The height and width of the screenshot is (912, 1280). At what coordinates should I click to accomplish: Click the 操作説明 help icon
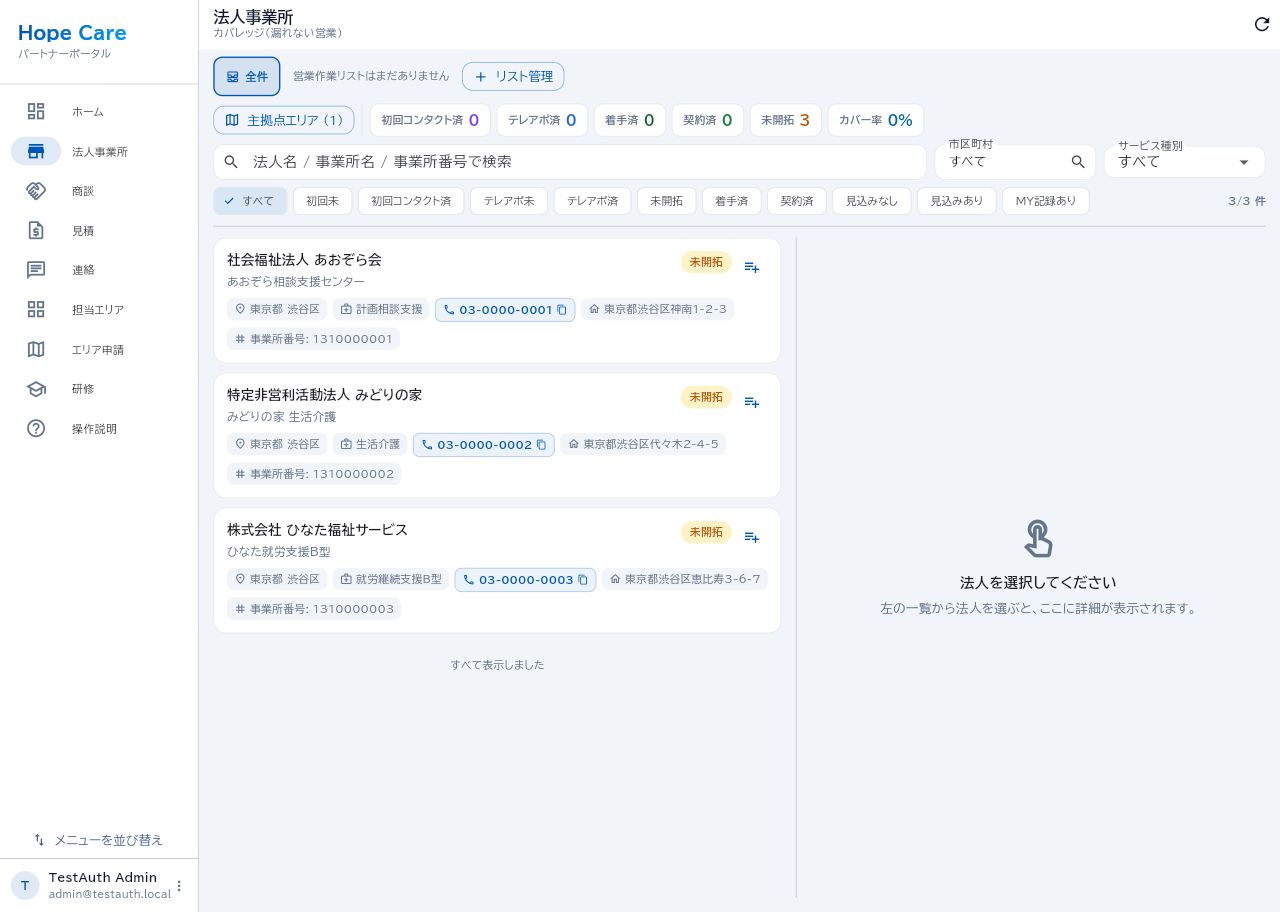[x=36, y=428]
